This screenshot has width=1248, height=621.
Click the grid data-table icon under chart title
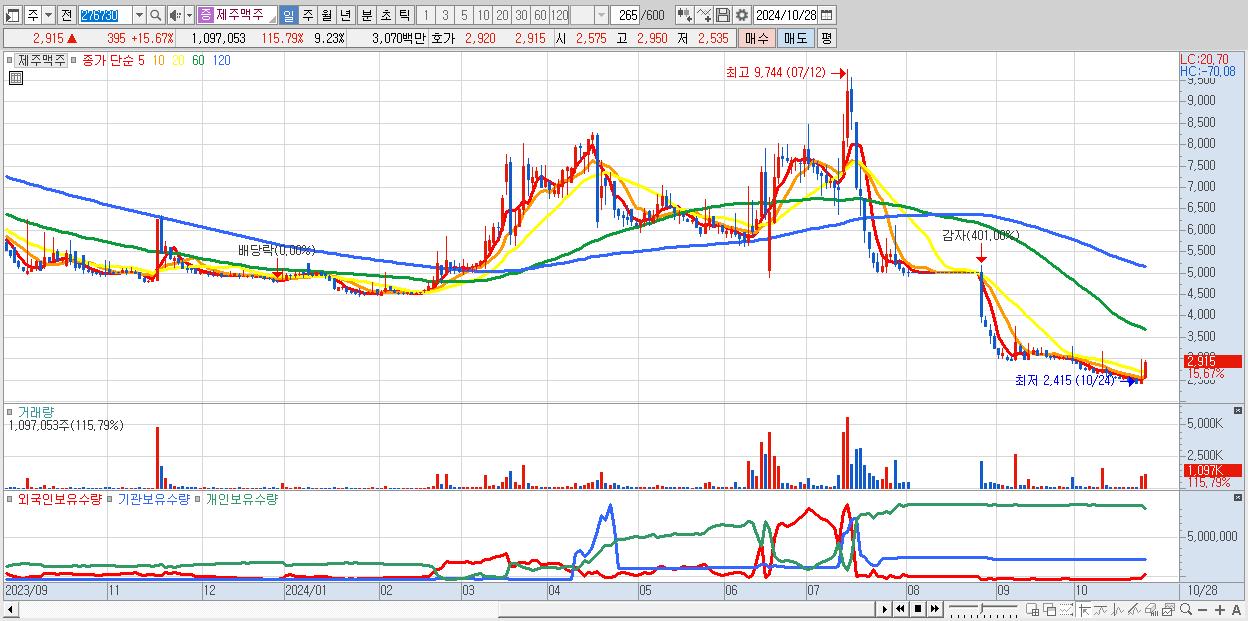pyautogui.click(x=15, y=79)
